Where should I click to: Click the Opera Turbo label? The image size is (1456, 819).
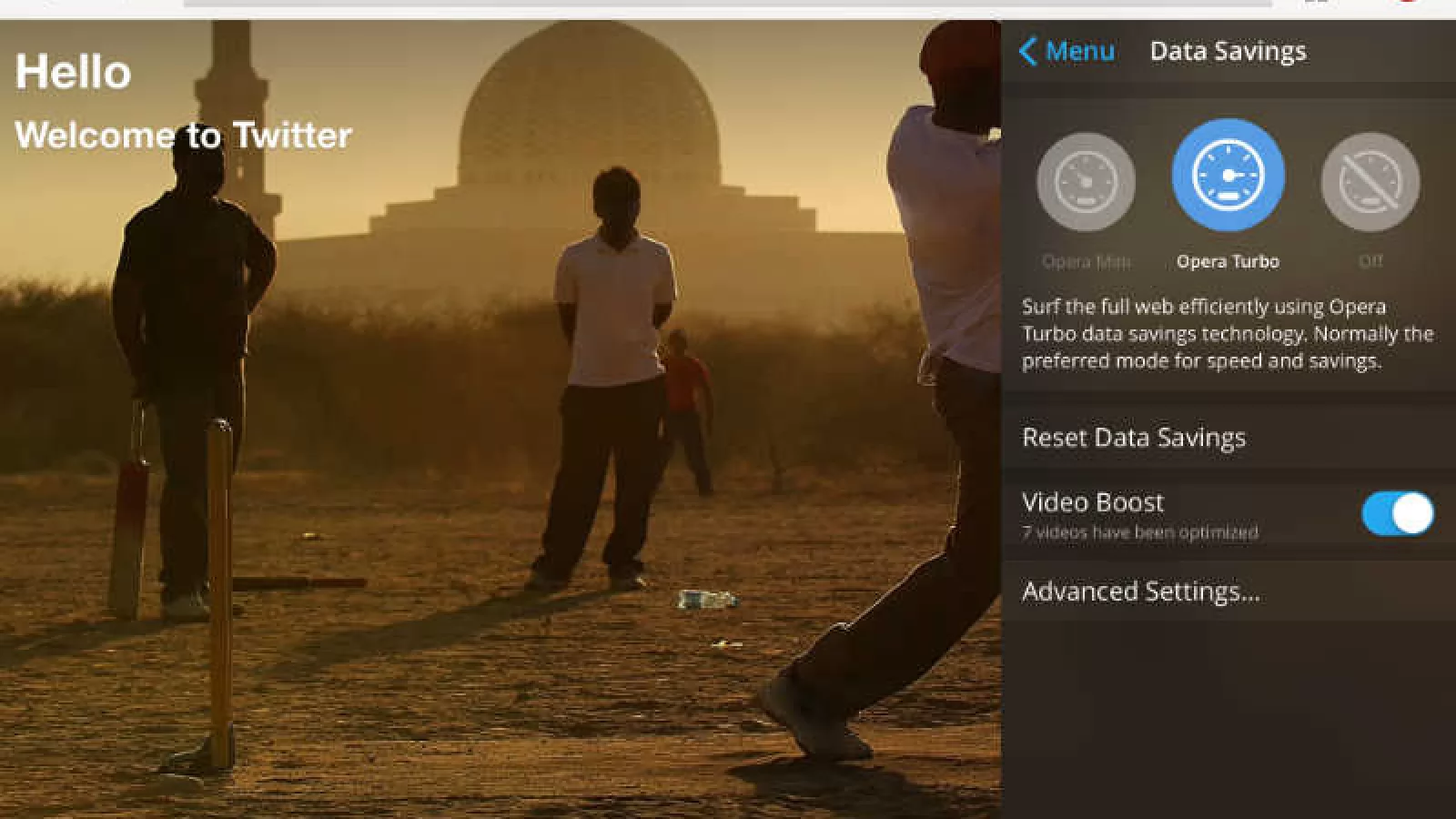[1228, 262]
